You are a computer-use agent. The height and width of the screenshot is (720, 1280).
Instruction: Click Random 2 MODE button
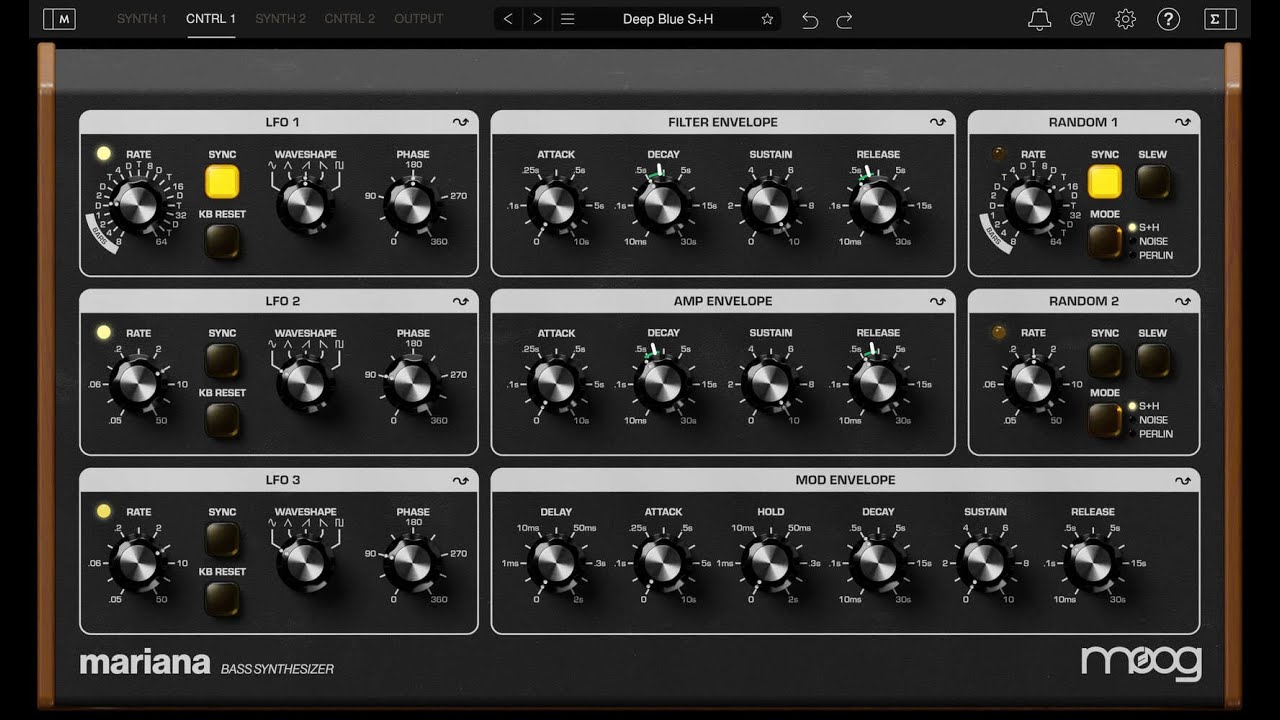coord(1105,420)
